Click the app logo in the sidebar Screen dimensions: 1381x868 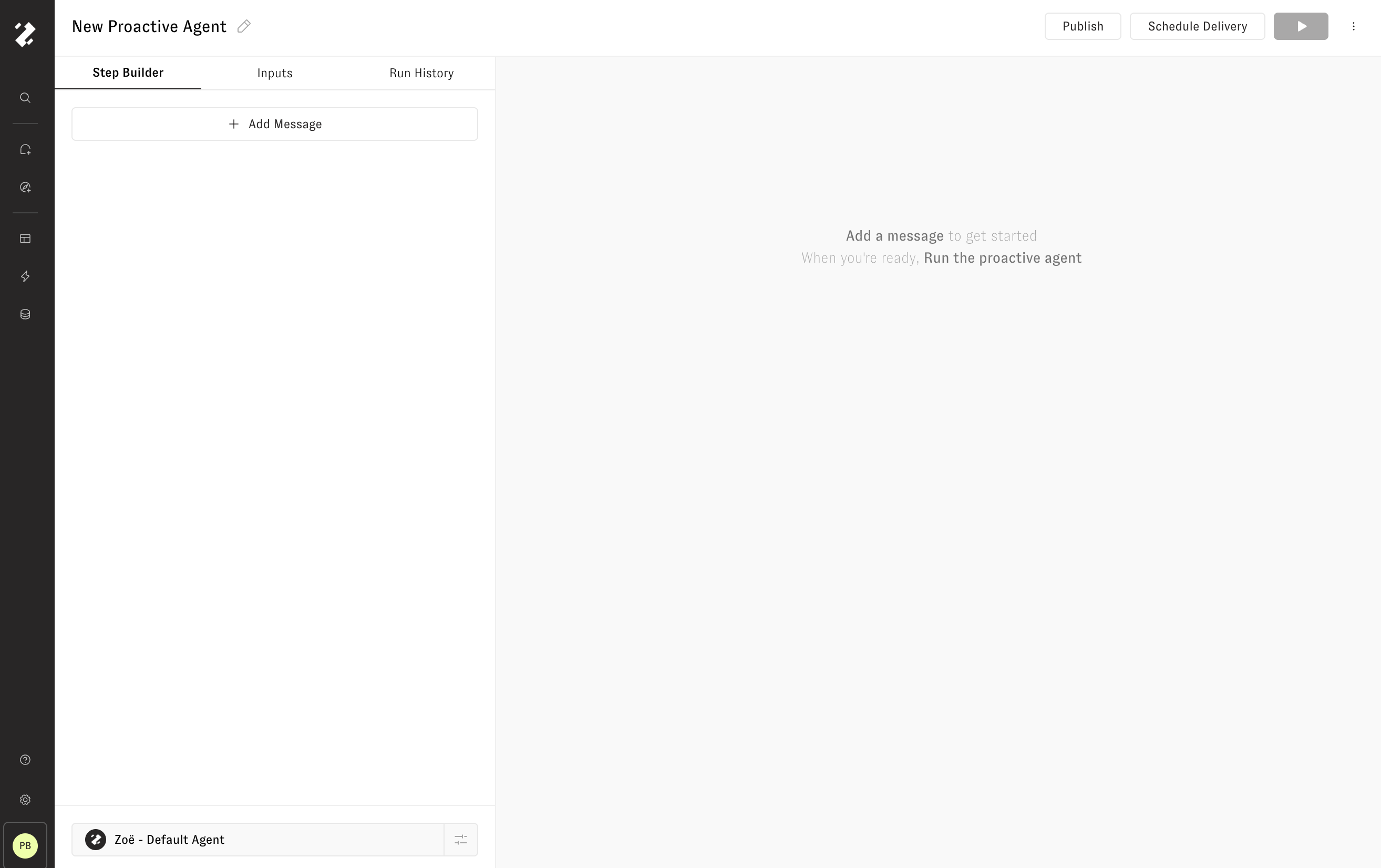(x=25, y=34)
